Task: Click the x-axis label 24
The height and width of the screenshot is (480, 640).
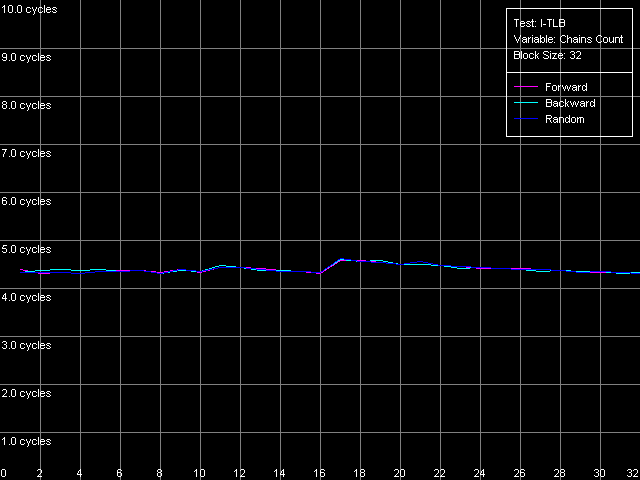Action: [480, 473]
